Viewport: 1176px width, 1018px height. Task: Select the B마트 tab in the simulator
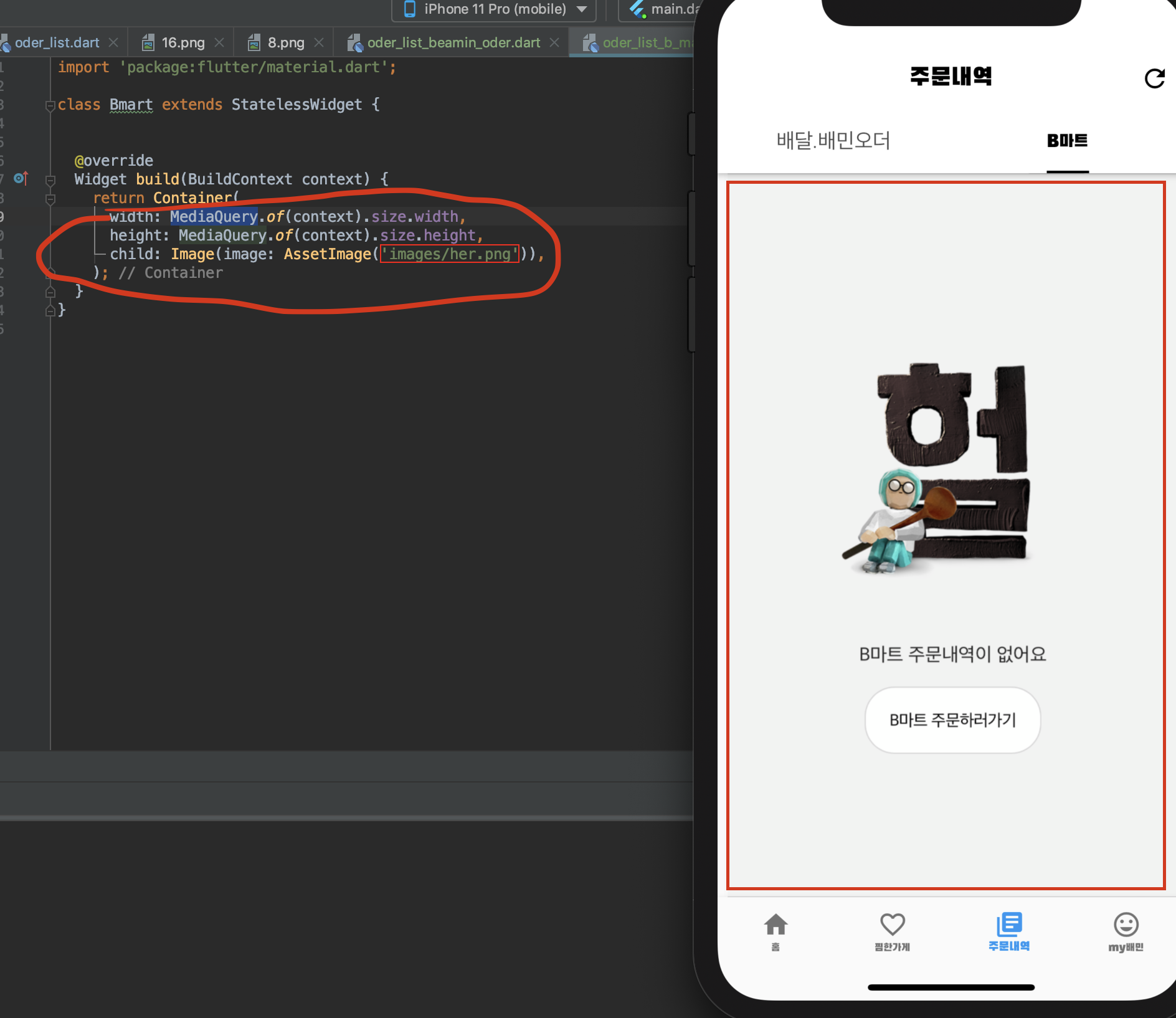point(1067,140)
